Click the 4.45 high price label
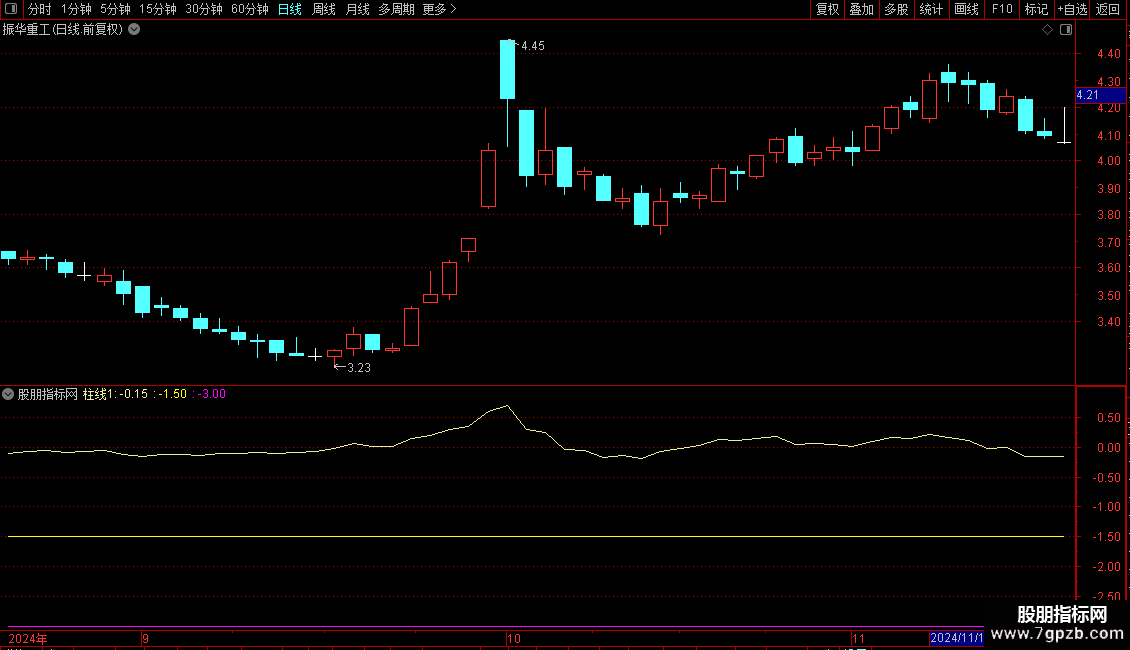Screen dimensions: 1130x650 [533, 46]
